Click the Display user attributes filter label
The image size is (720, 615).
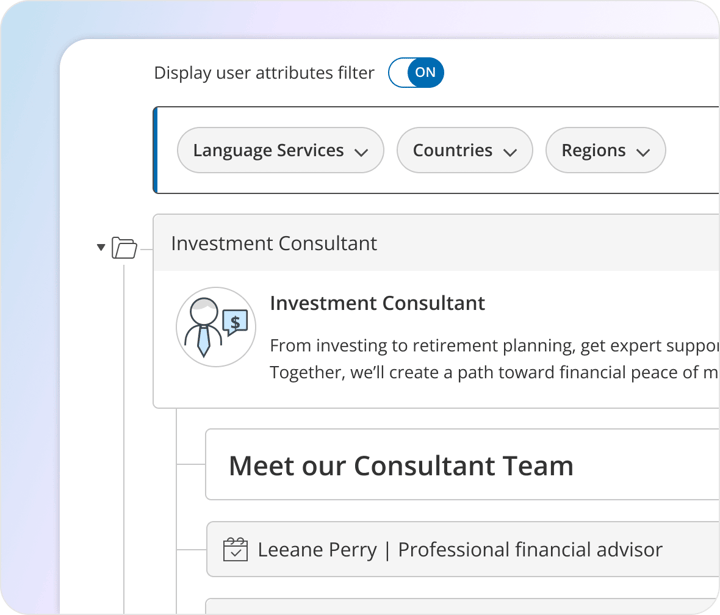click(264, 73)
